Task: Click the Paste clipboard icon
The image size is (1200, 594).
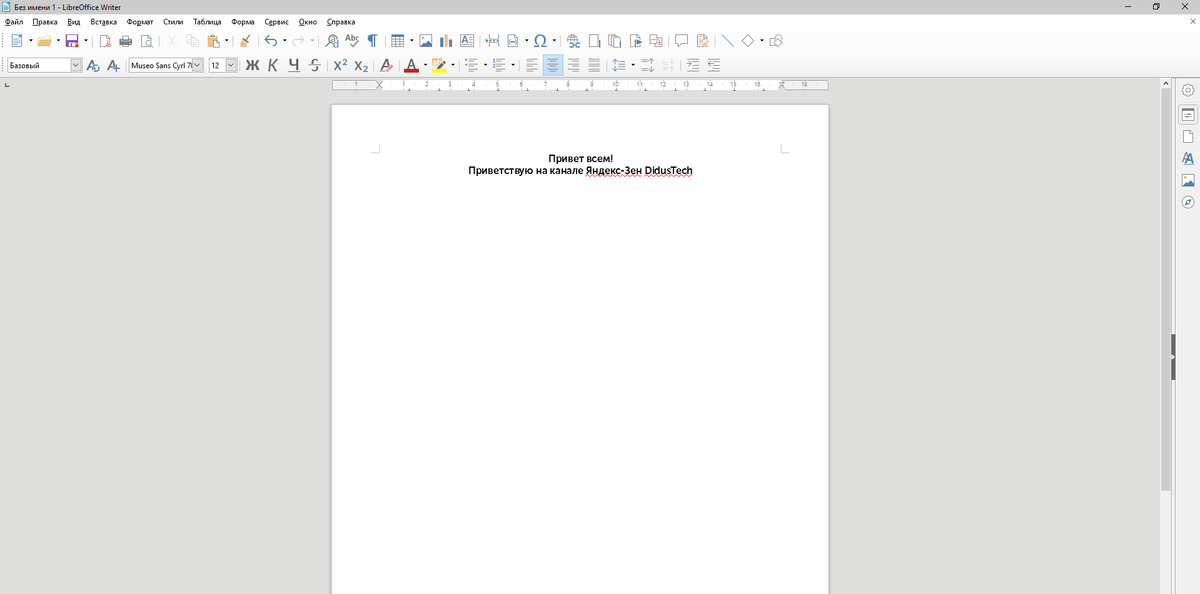Action: point(213,41)
